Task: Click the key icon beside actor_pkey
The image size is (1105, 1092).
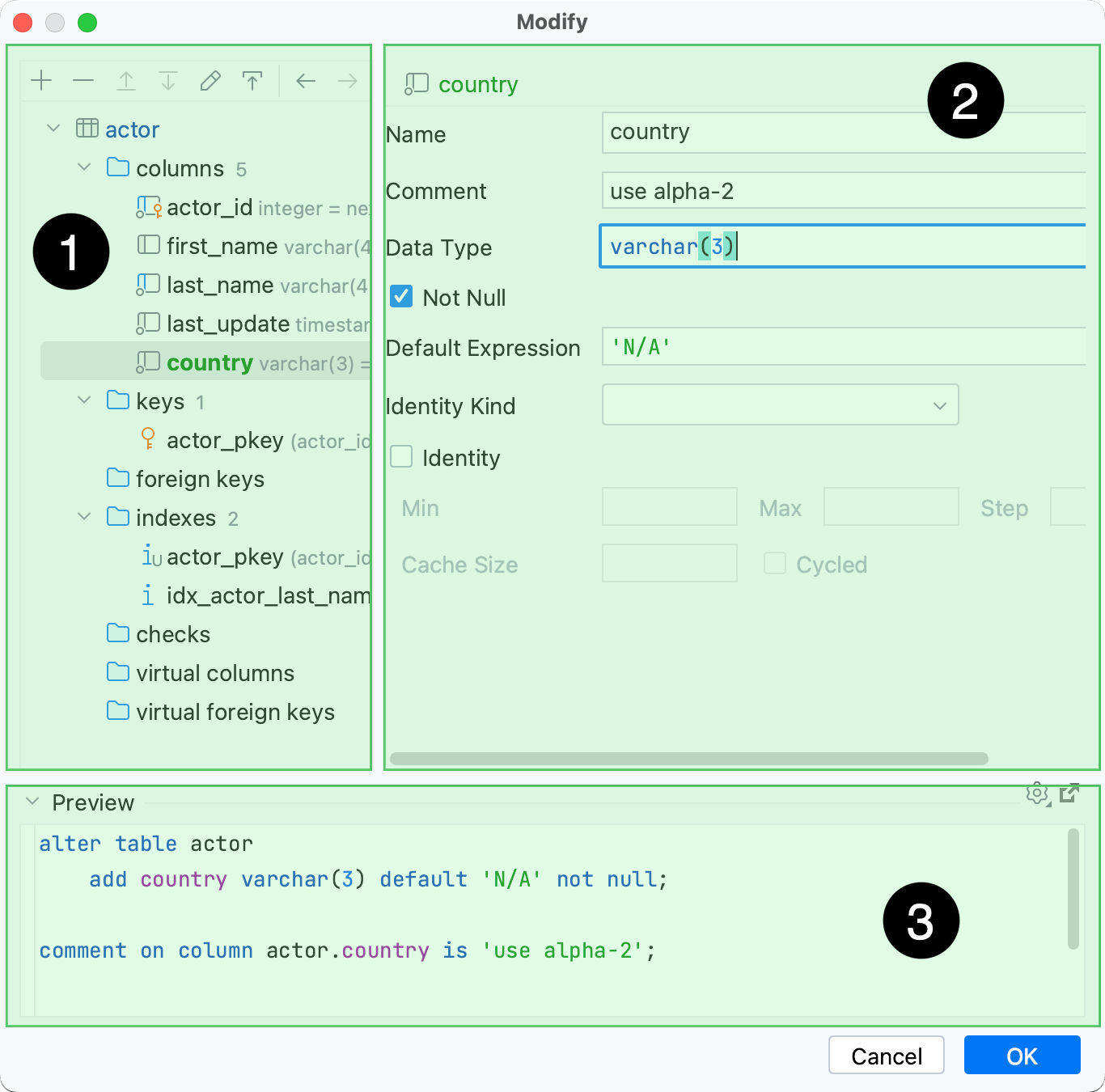Action: pyautogui.click(x=148, y=439)
